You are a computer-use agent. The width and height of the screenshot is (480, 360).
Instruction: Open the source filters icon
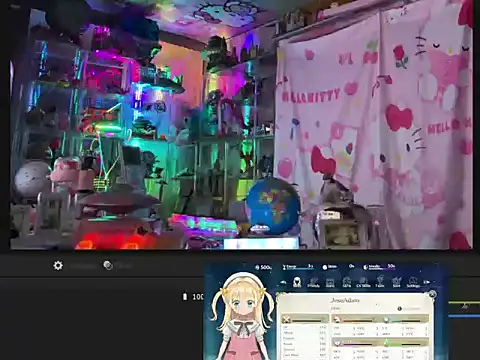tap(108, 265)
